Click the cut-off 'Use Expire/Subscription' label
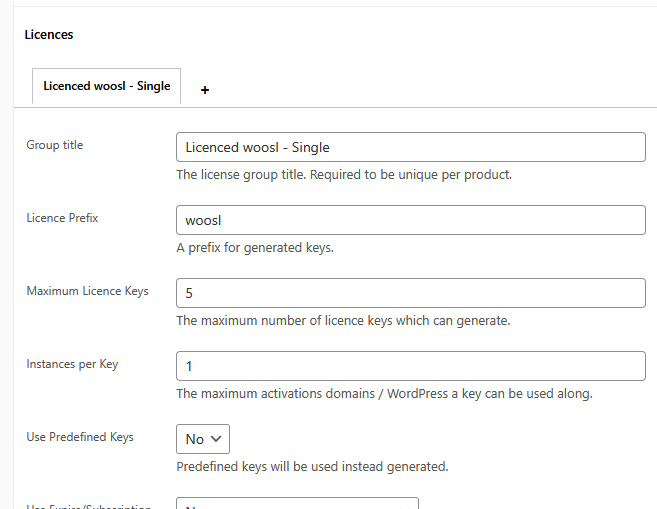 (88, 506)
